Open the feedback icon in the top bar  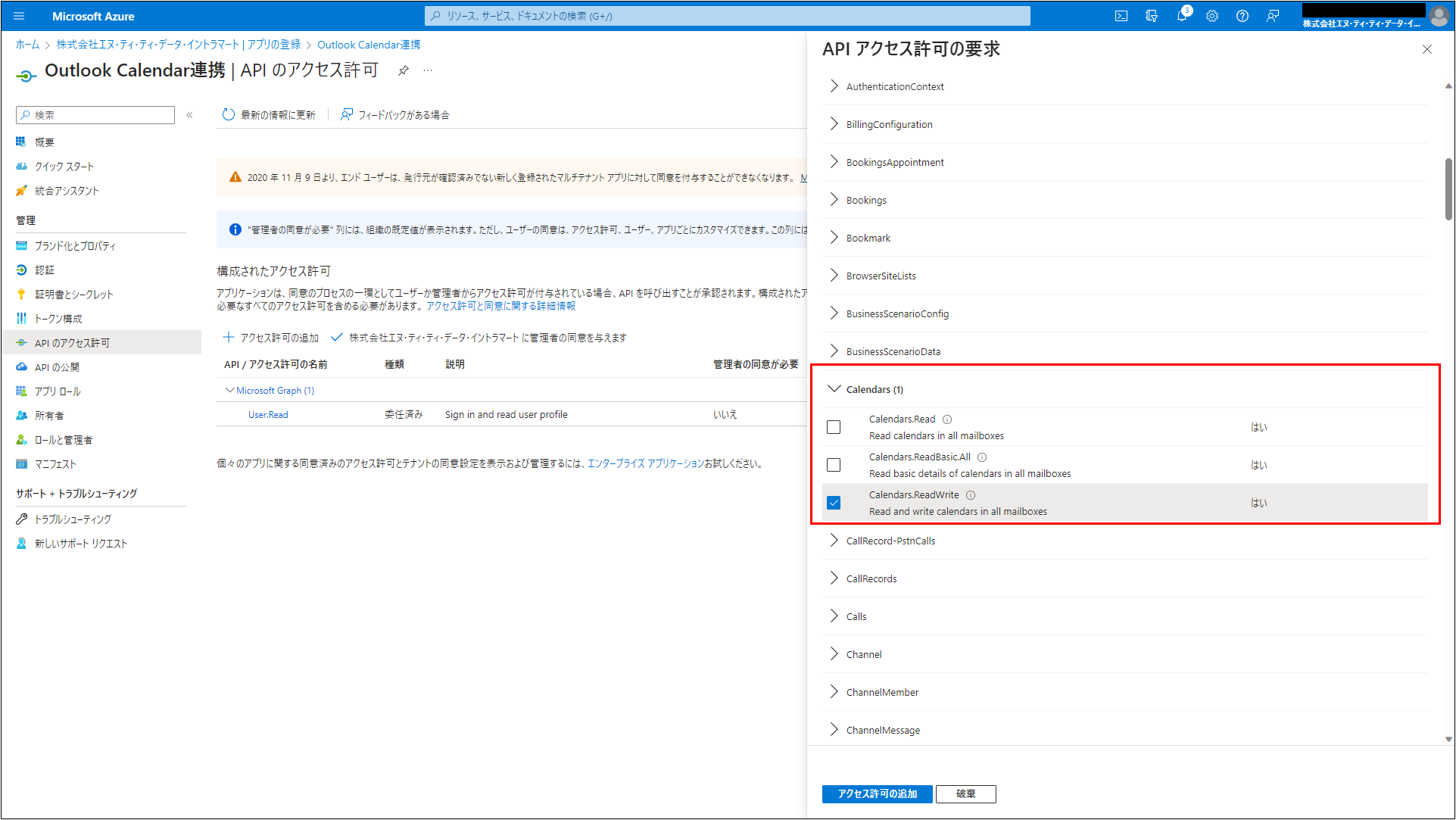click(x=1273, y=16)
